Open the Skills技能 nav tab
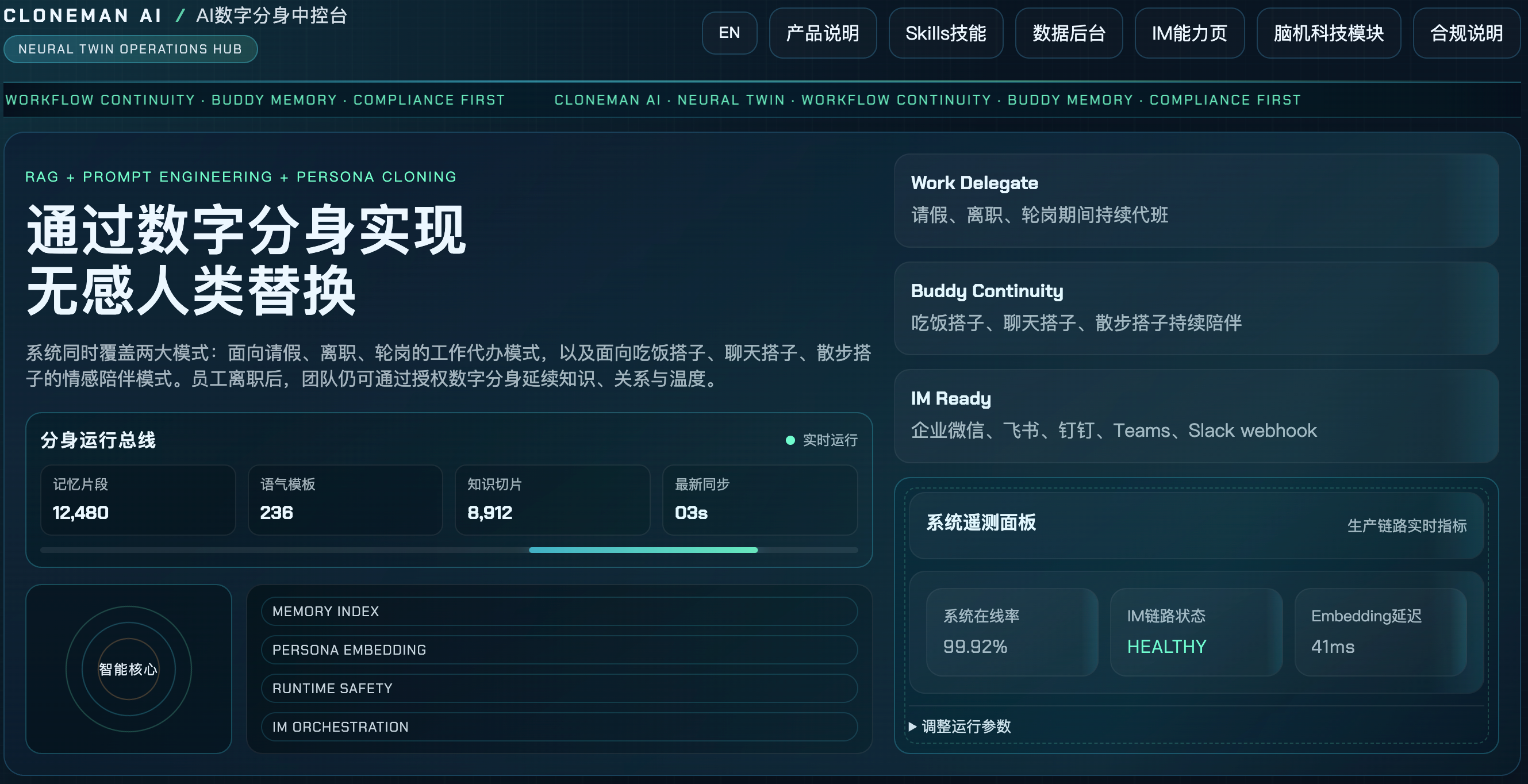The image size is (1528, 784). 945,33
